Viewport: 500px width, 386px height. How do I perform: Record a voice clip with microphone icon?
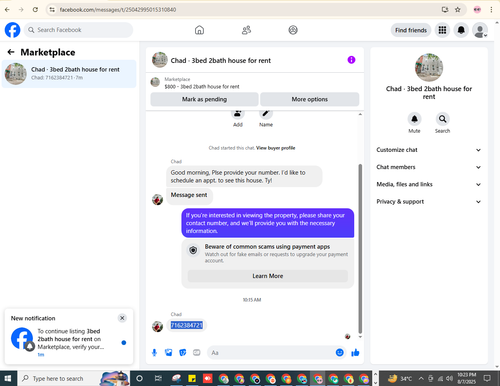click(154, 353)
